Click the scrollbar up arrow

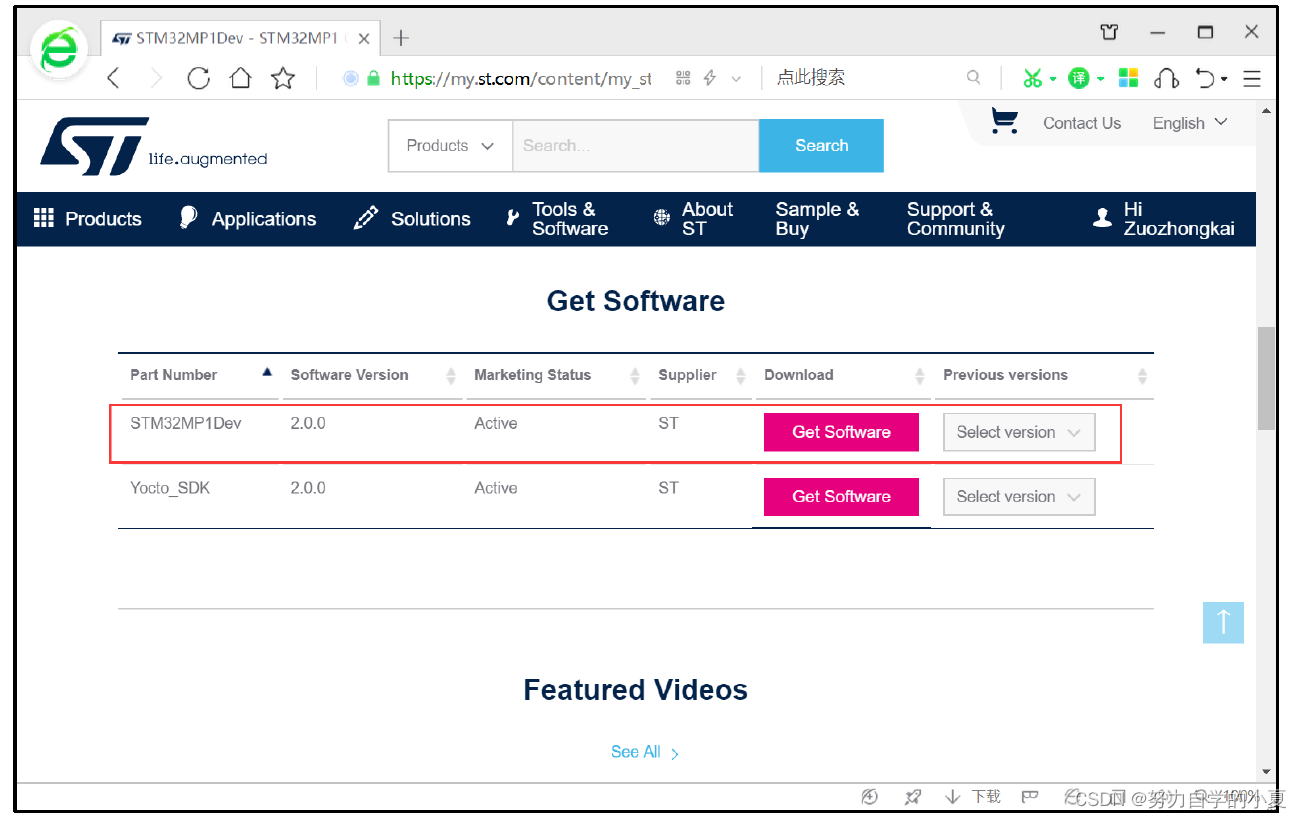tap(1266, 110)
